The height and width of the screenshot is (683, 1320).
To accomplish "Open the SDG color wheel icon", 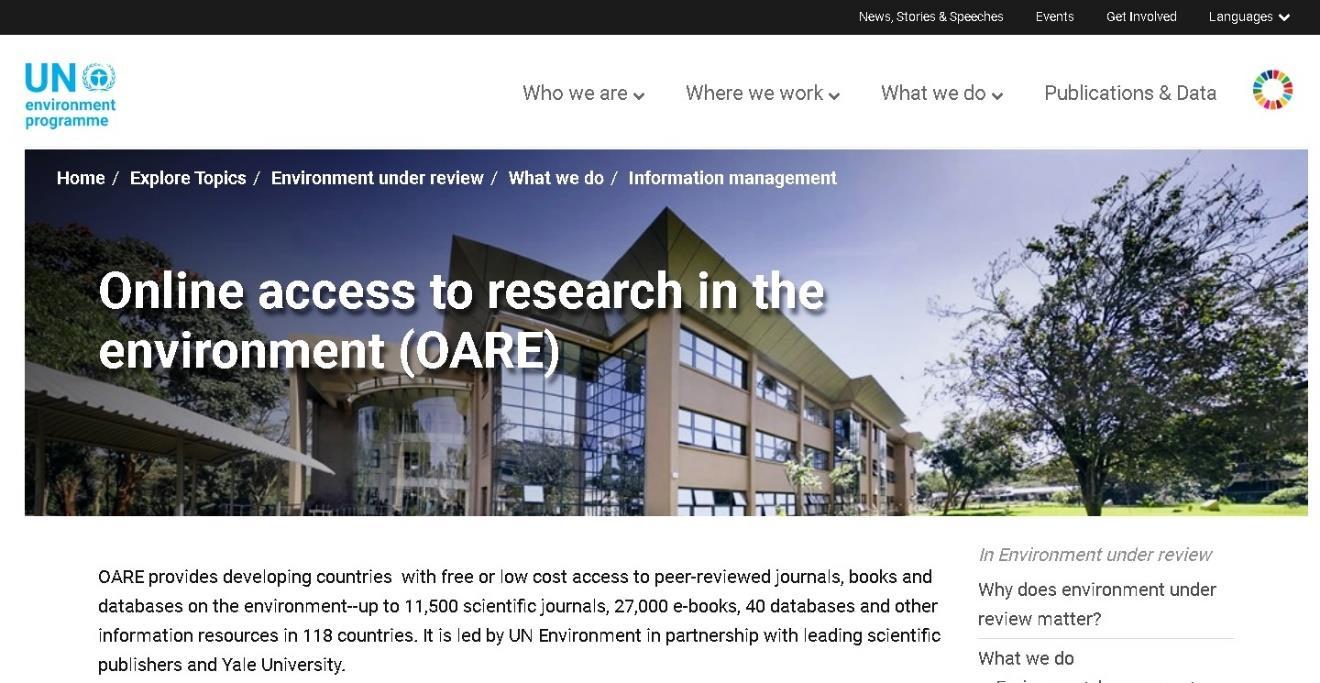I will tap(1272, 90).
